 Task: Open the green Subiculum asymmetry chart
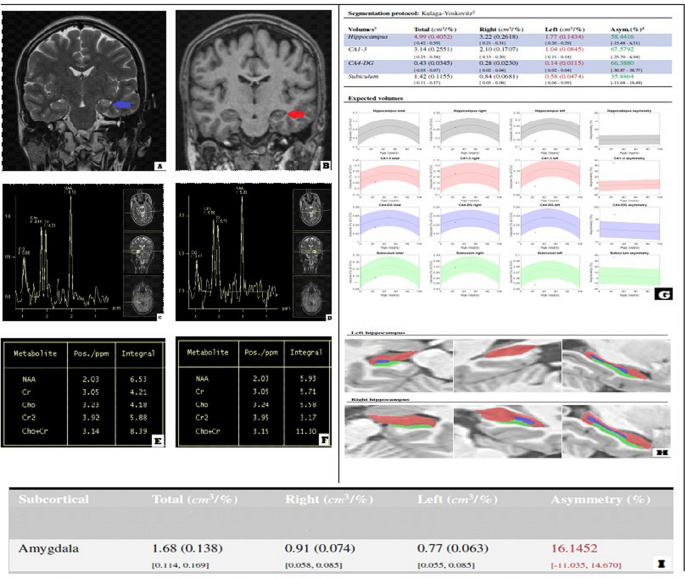(x=626, y=272)
